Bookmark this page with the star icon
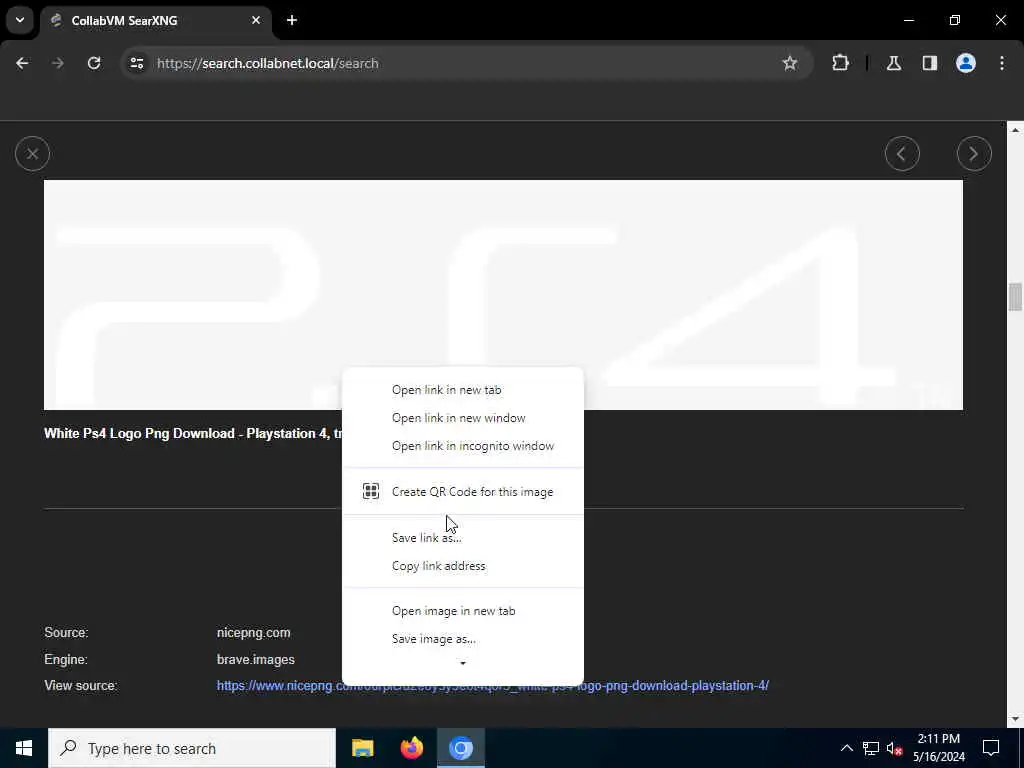Image resolution: width=1024 pixels, height=768 pixels. [790, 63]
